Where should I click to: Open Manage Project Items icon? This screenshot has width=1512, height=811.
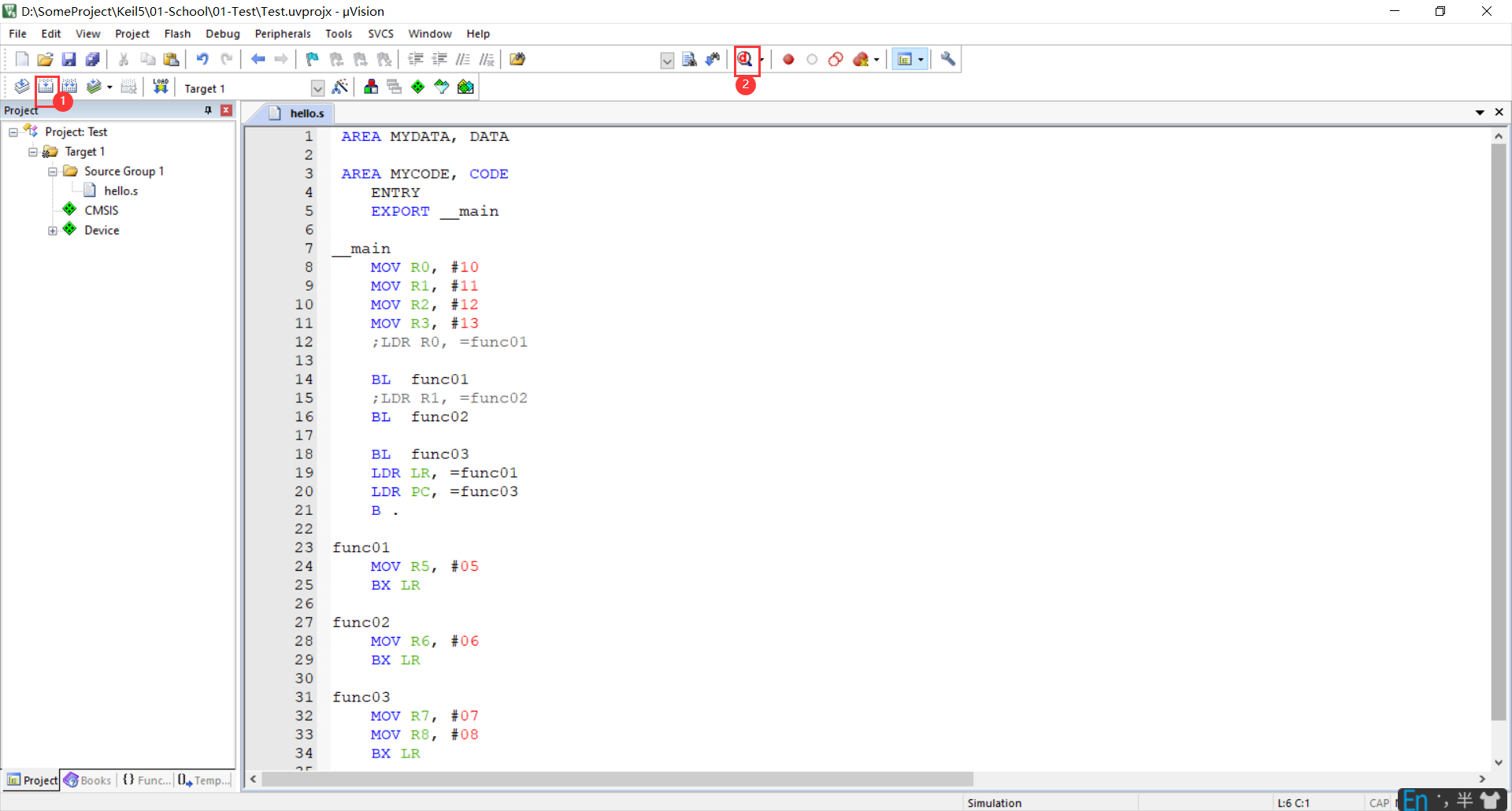371,87
